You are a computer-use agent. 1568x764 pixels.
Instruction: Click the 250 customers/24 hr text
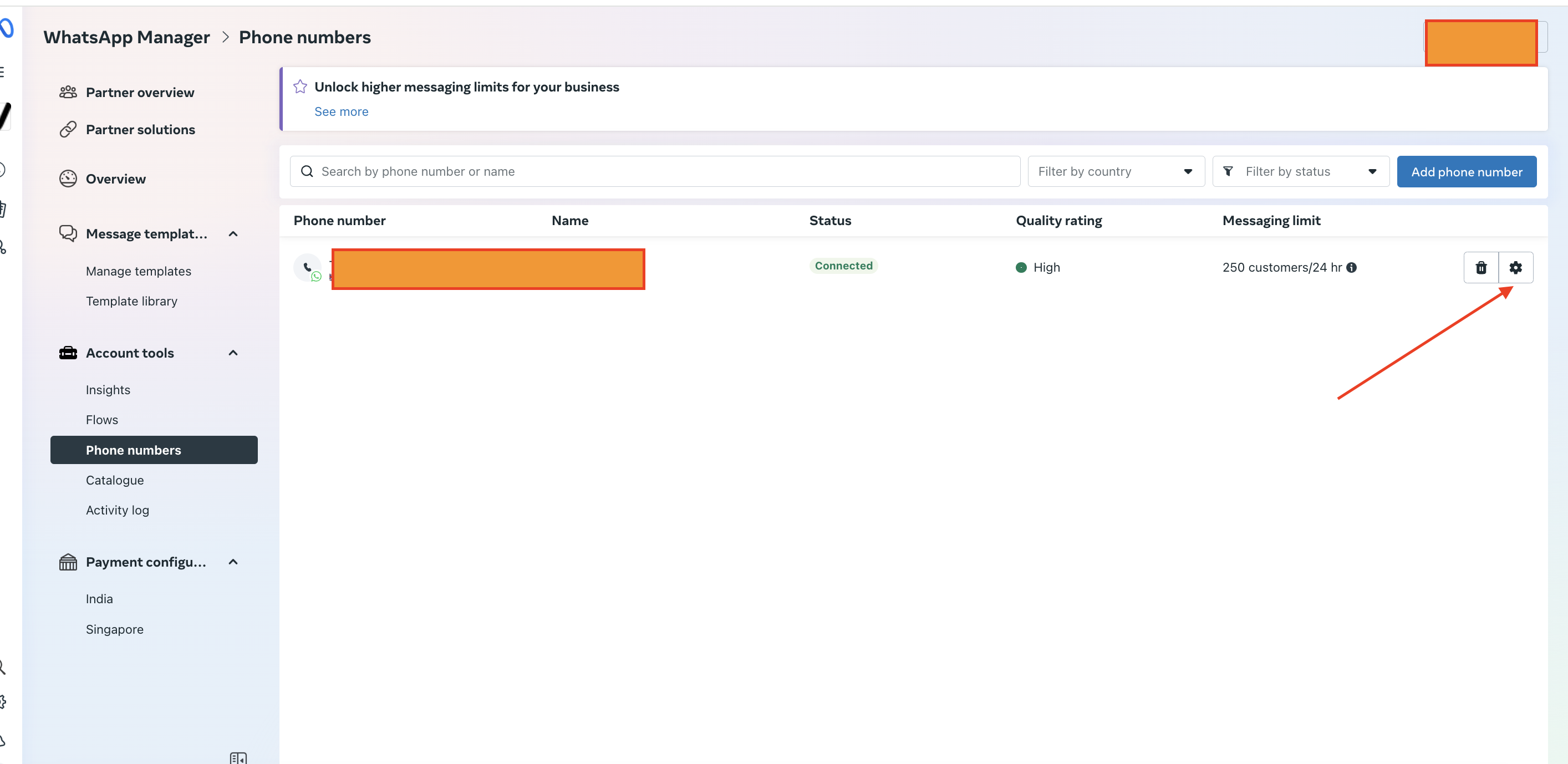(x=1282, y=267)
